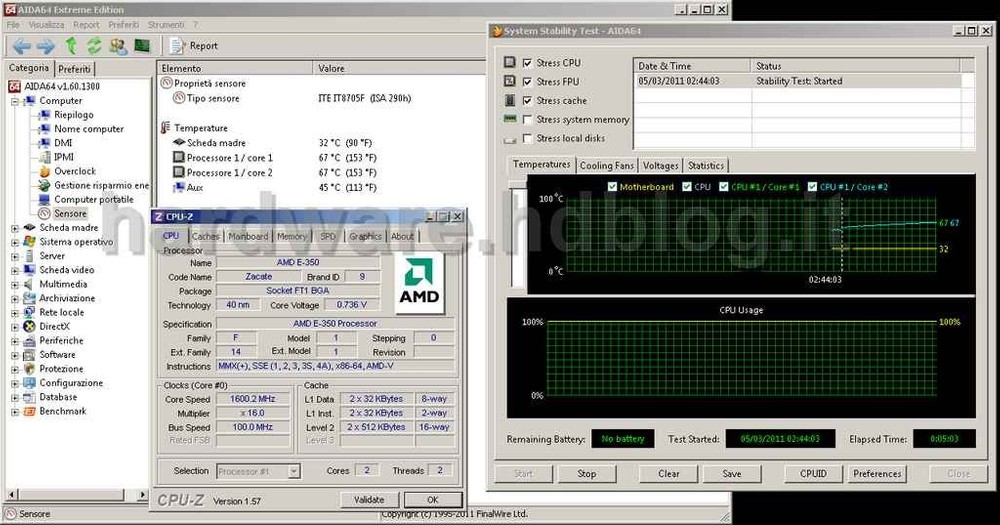The width and height of the screenshot is (1000, 525).
Task: Expand the Database branch
Action: pyautogui.click(x=15, y=397)
